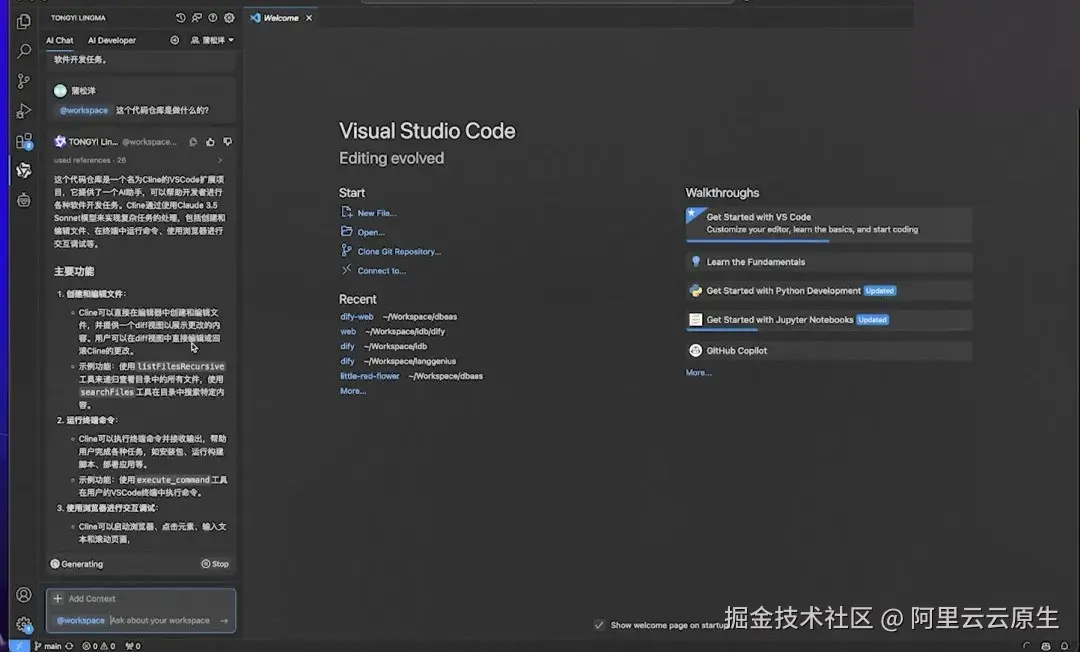This screenshot has width=1080, height=652.
Task: Click Connect to link under Start
Action: [x=382, y=271]
